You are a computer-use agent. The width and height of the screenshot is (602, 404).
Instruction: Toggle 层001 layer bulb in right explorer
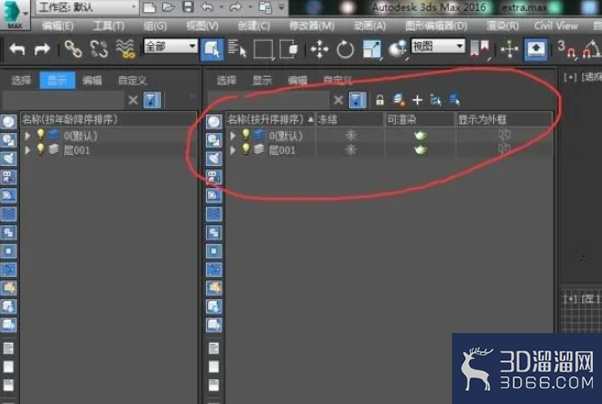click(x=246, y=149)
